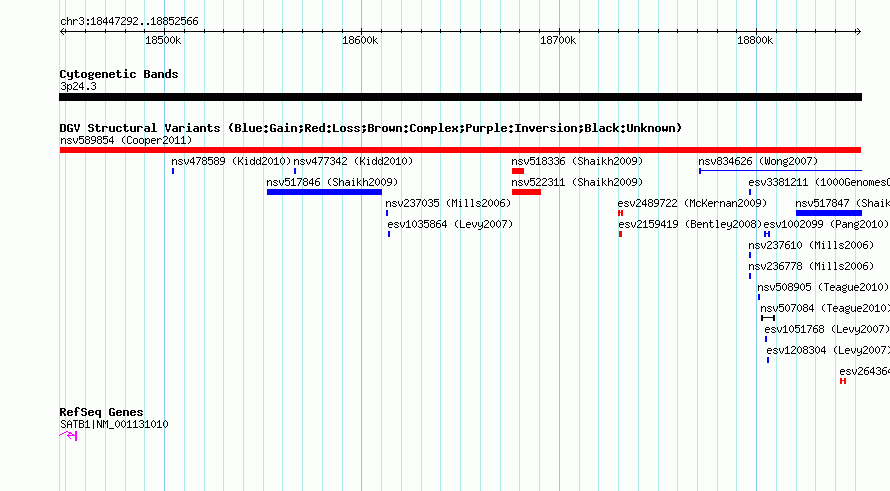Click the 18700k ruler label
This screenshot has width=890, height=491.
(x=558, y=40)
